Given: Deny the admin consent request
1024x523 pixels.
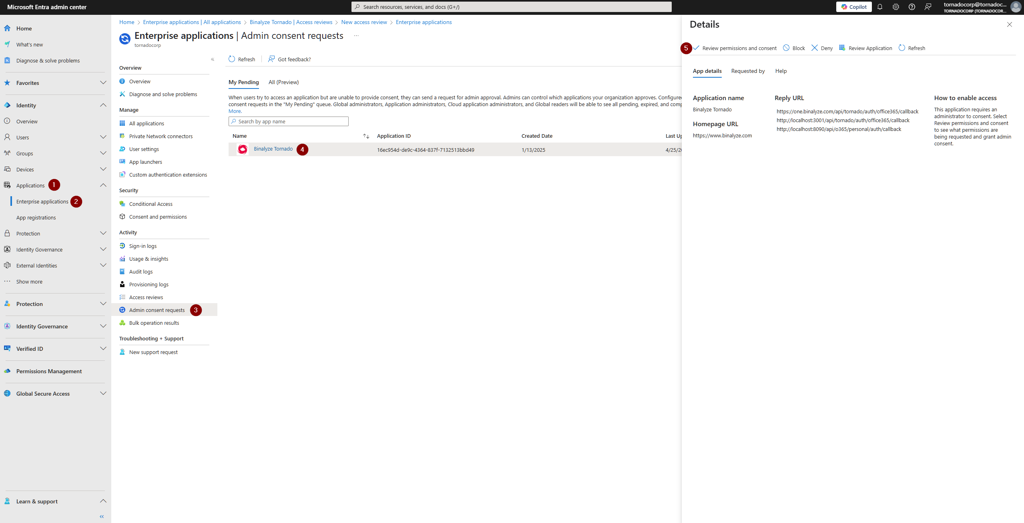Looking at the screenshot, I should [822, 48].
